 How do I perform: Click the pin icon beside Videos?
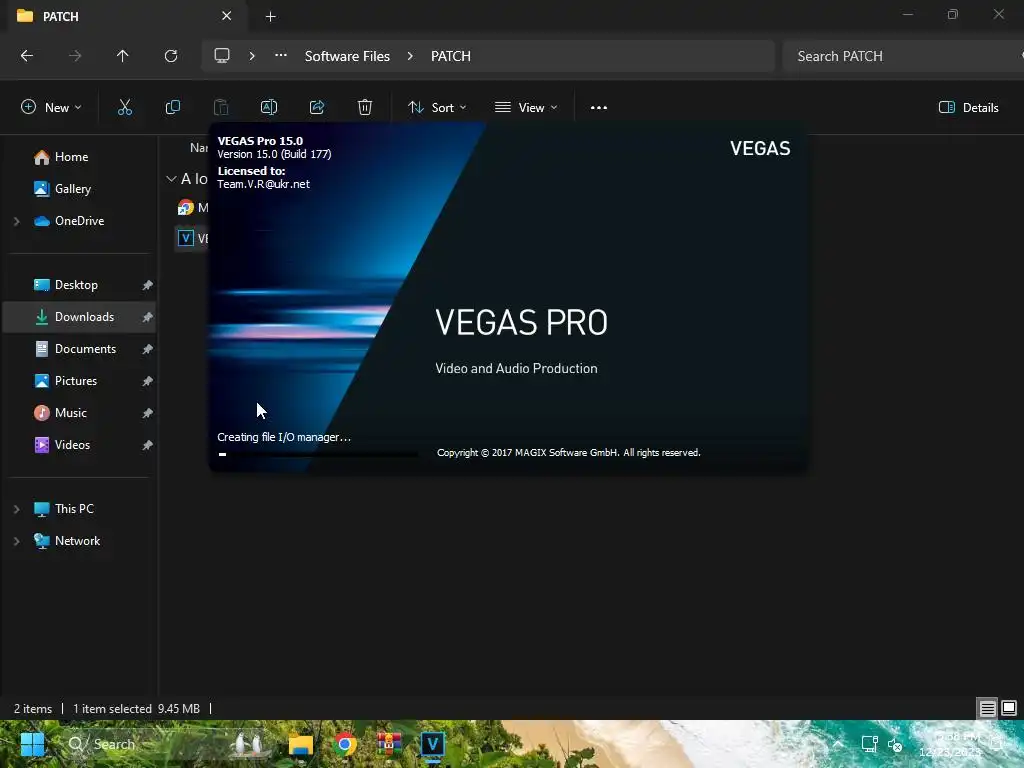148,445
